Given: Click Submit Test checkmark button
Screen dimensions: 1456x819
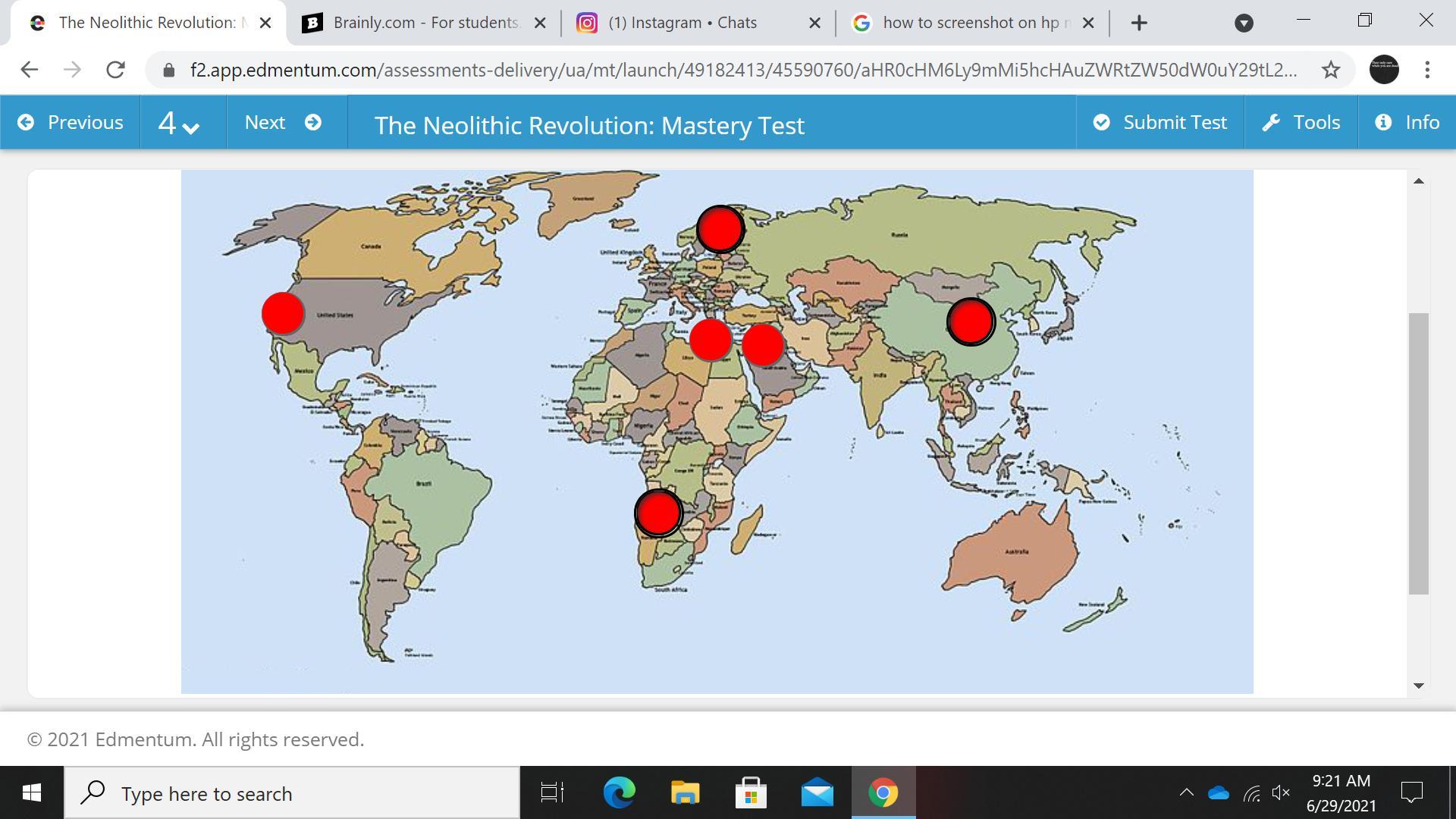Looking at the screenshot, I should pyautogui.click(x=1159, y=123).
